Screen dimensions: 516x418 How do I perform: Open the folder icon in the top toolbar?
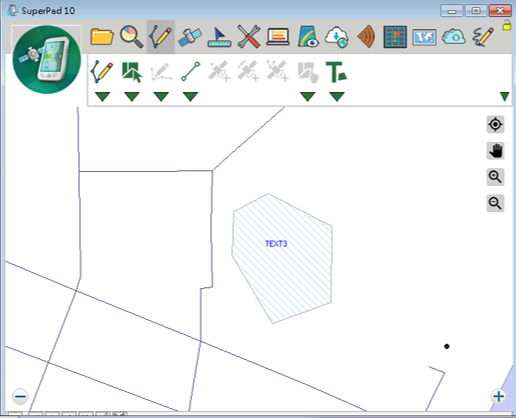coord(102,36)
